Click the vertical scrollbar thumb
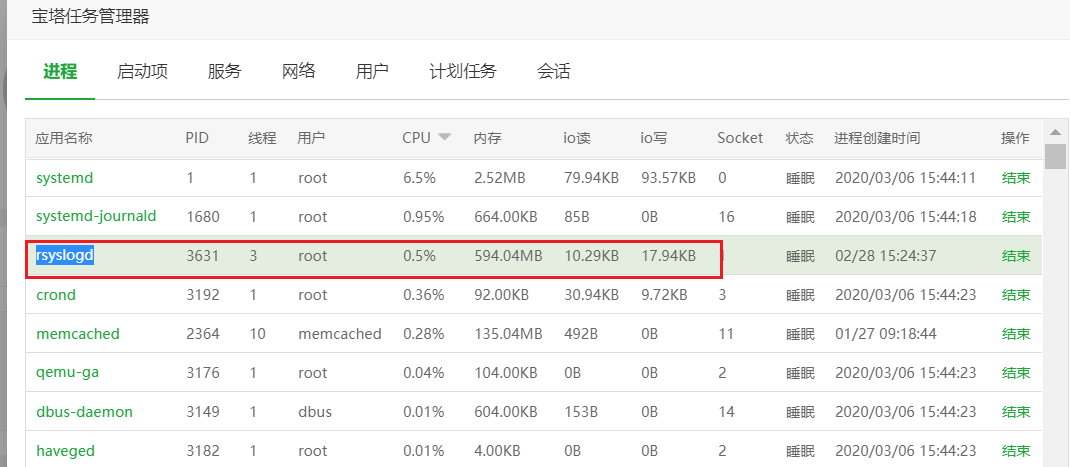 pyautogui.click(x=1055, y=156)
